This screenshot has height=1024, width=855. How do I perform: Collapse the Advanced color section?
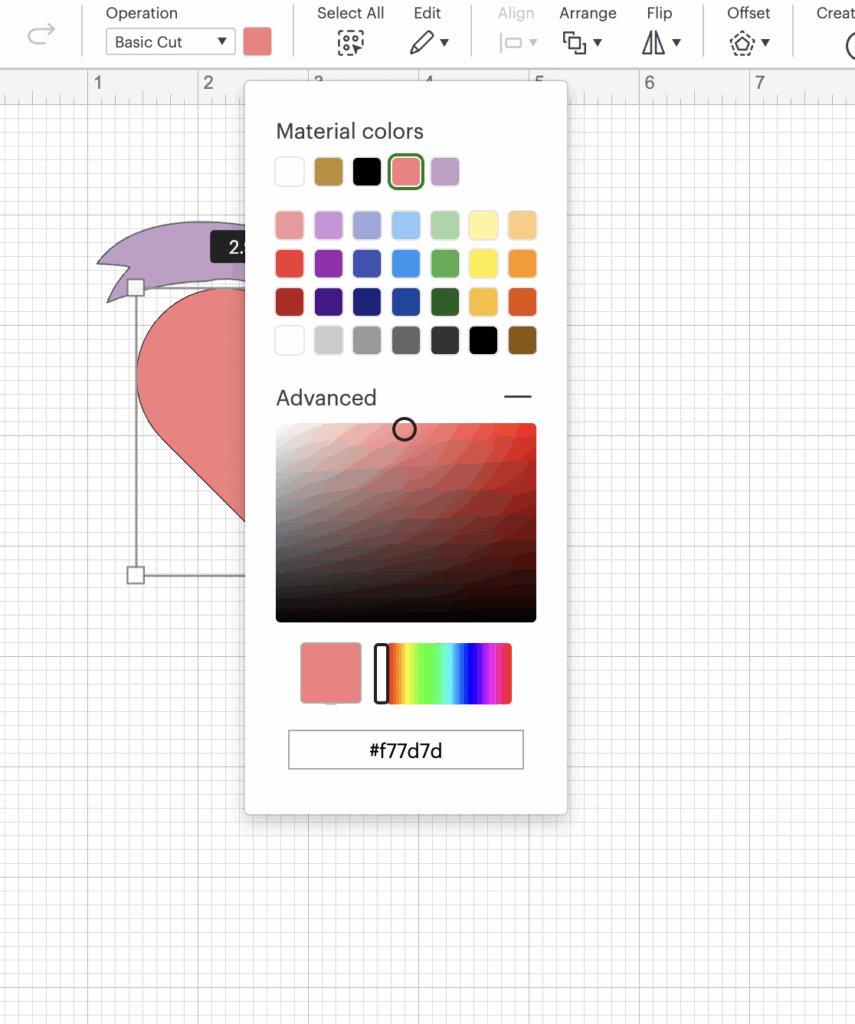517,397
